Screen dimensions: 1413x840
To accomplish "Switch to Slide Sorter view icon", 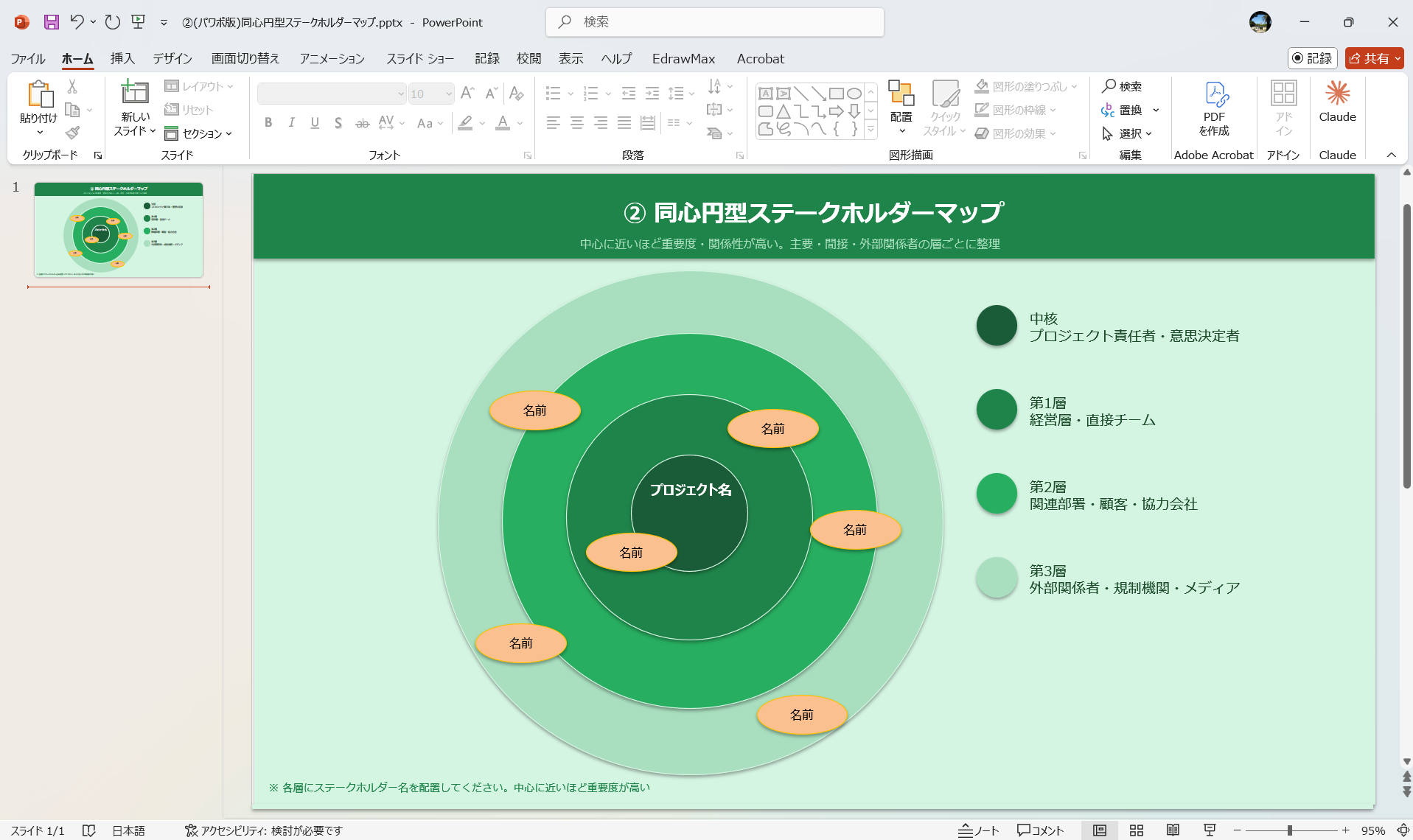I will tap(1137, 830).
